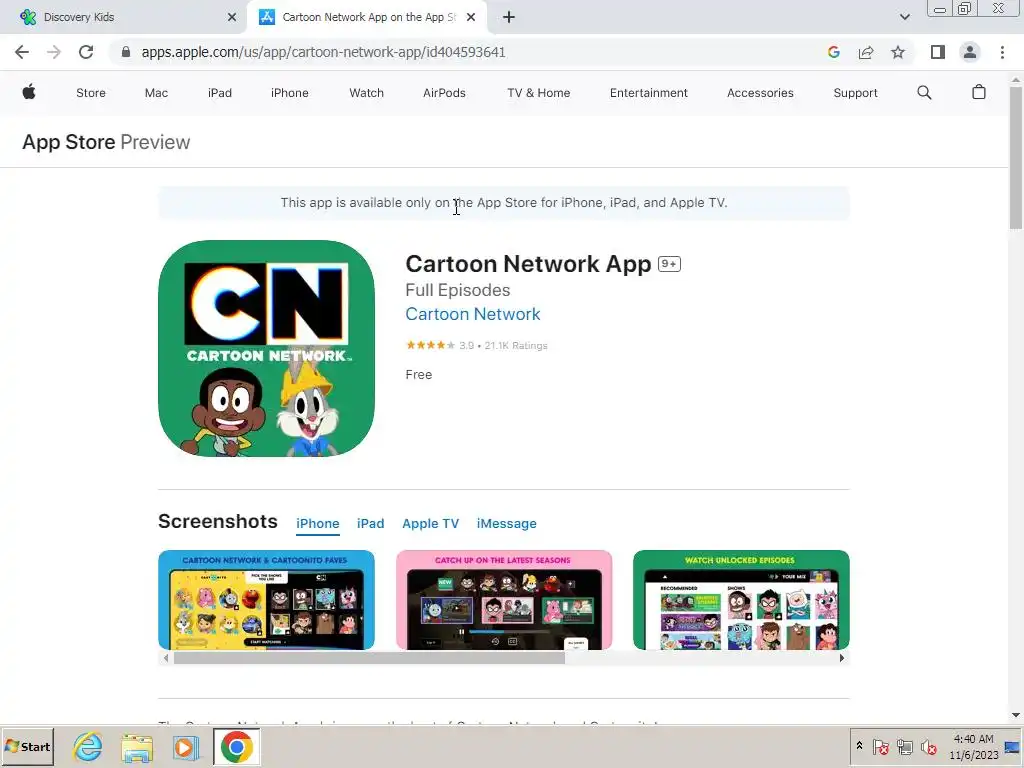Open the Accessories menu
Viewport: 1024px width, 768px height.
coord(760,93)
